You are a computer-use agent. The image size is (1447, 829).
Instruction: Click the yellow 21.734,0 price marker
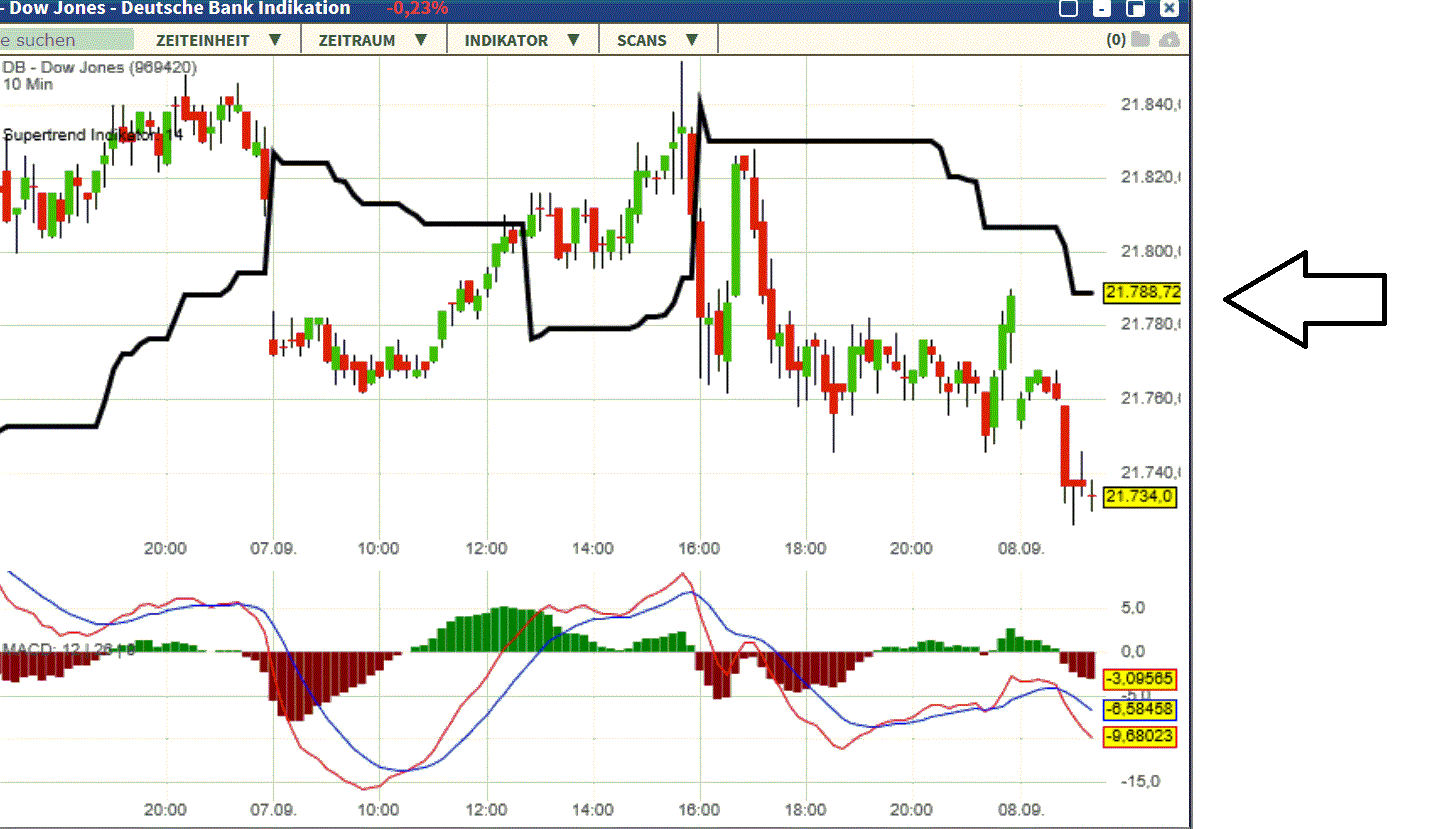click(x=1141, y=498)
